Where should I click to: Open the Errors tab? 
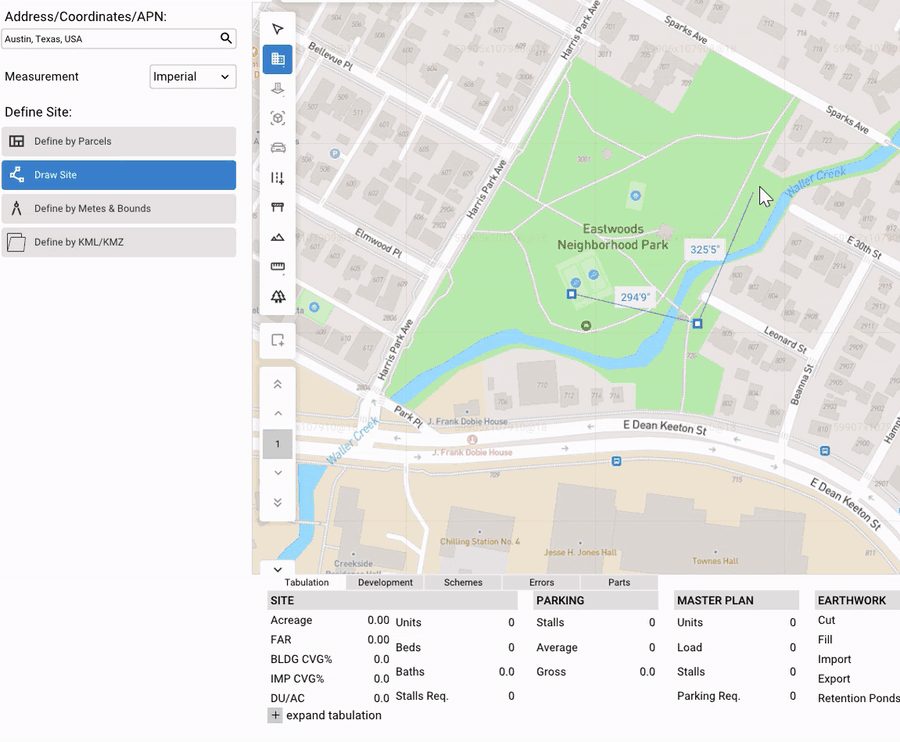[541, 582]
